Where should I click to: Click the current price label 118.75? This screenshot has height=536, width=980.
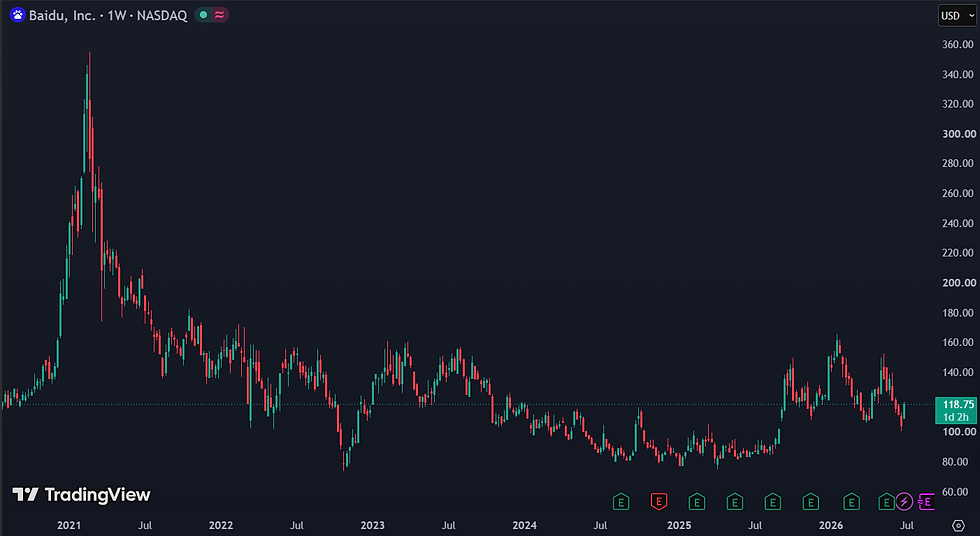956,410
